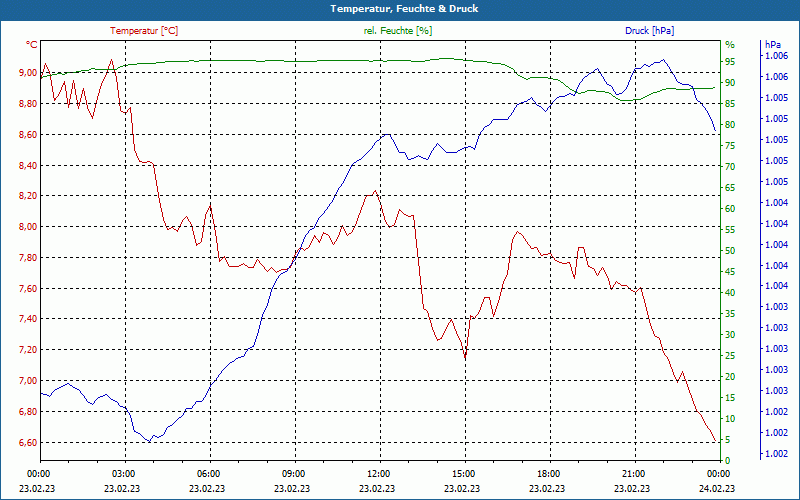
Task: Click the 60 humidity axis value
Action: [730, 209]
